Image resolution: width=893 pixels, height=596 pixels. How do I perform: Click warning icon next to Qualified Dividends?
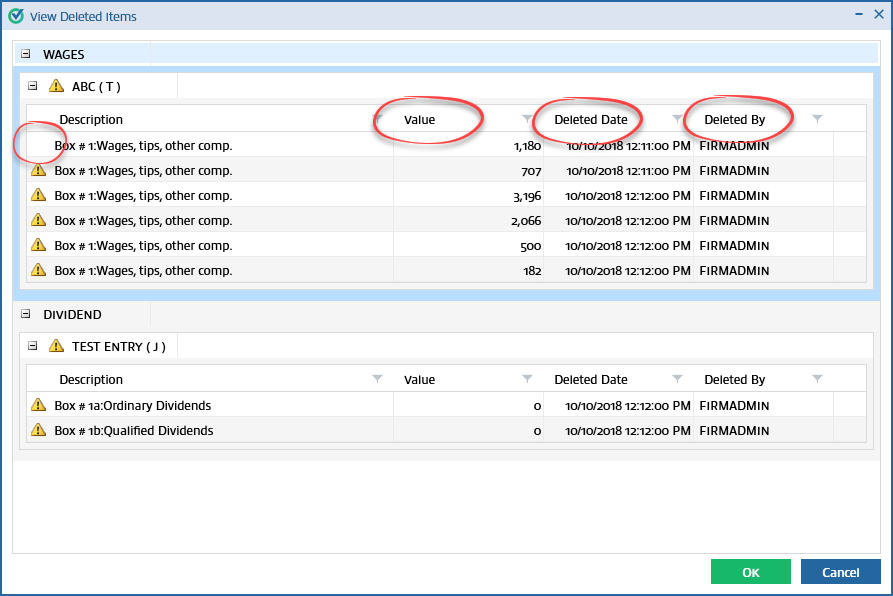[x=38, y=430]
